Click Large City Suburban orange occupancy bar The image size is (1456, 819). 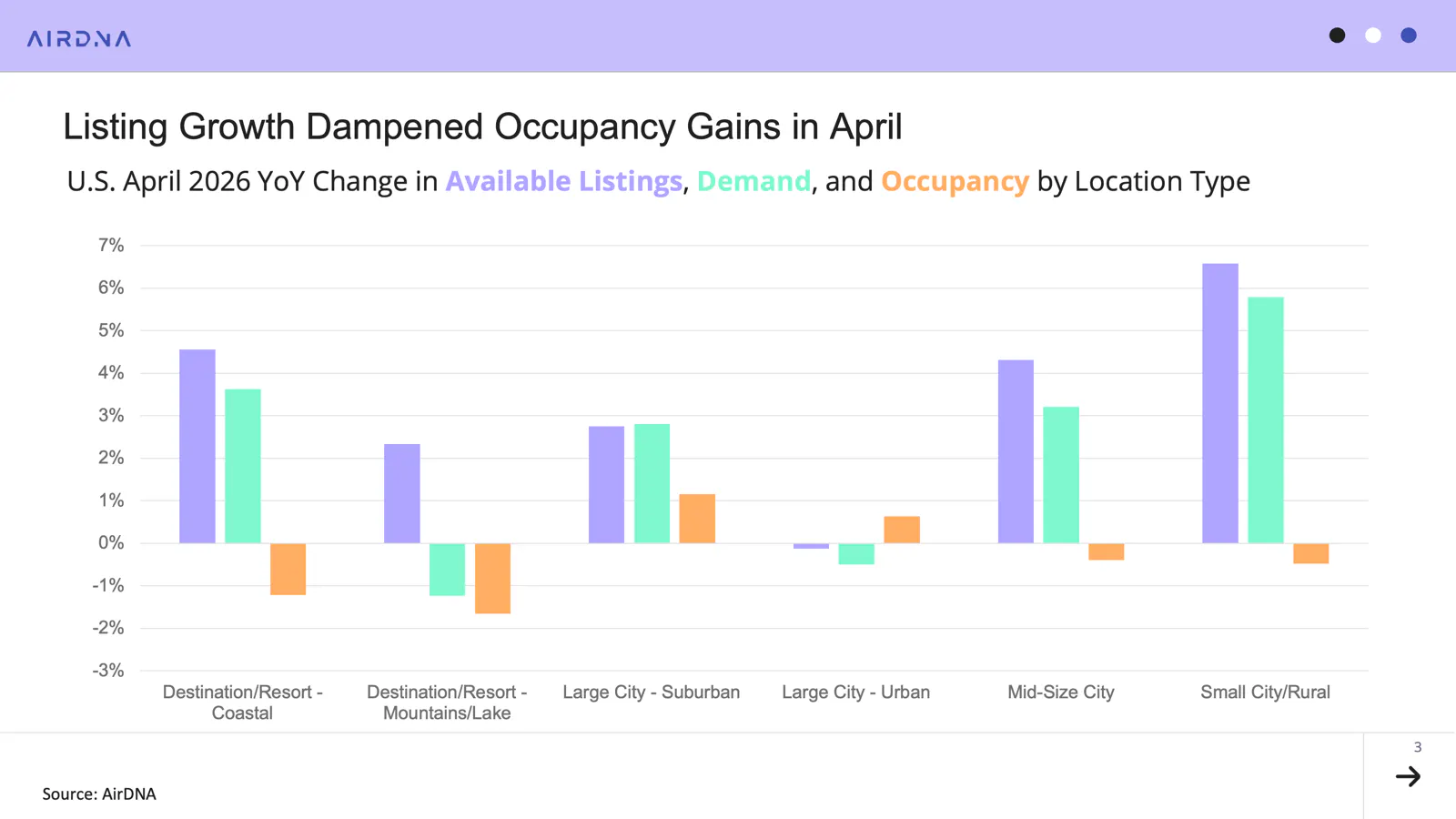point(697,519)
